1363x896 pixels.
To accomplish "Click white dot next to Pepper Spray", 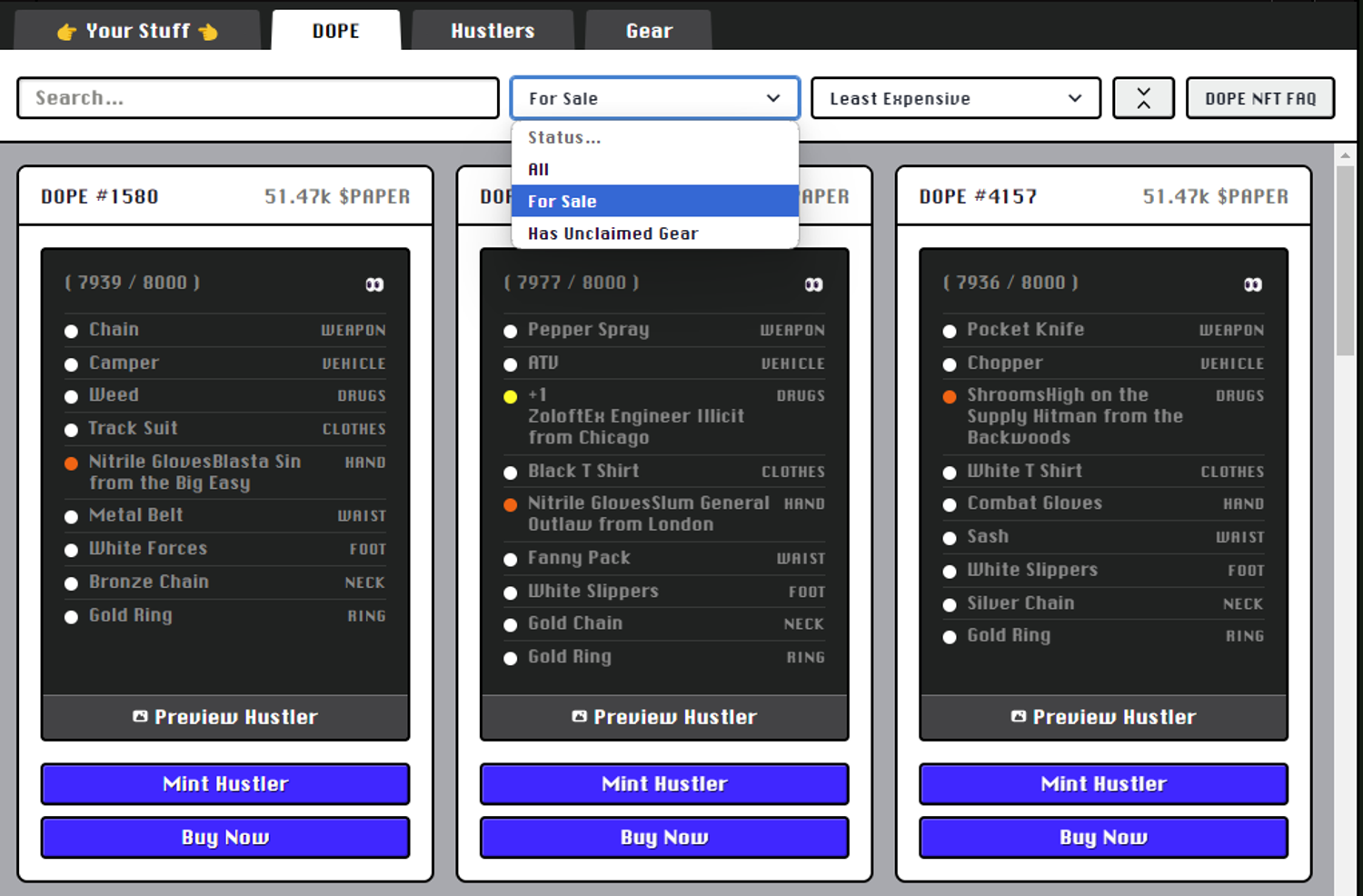I will [511, 332].
